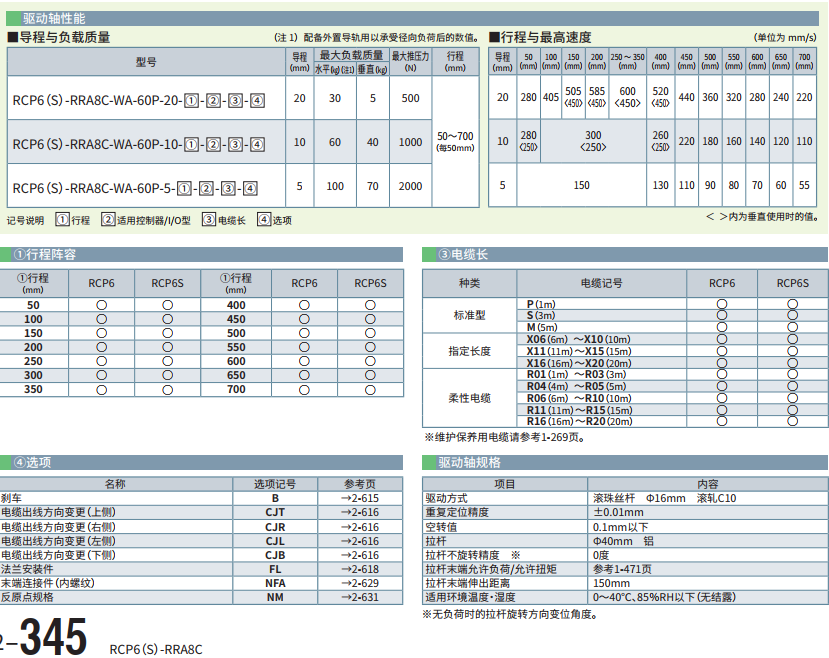829x658 pixels.
Task: Select the 法兰安装件 option name
Action: [x=27, y=569]
